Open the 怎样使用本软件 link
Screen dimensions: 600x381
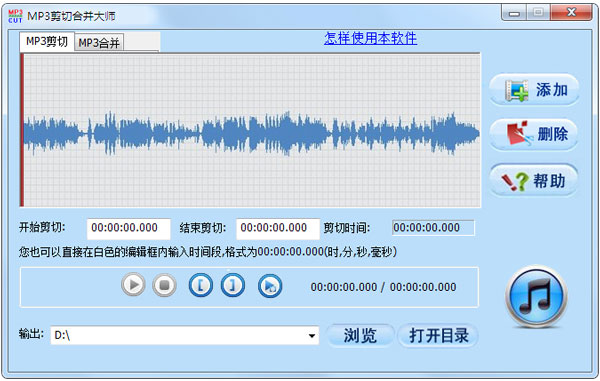click(x=370, y=38)
